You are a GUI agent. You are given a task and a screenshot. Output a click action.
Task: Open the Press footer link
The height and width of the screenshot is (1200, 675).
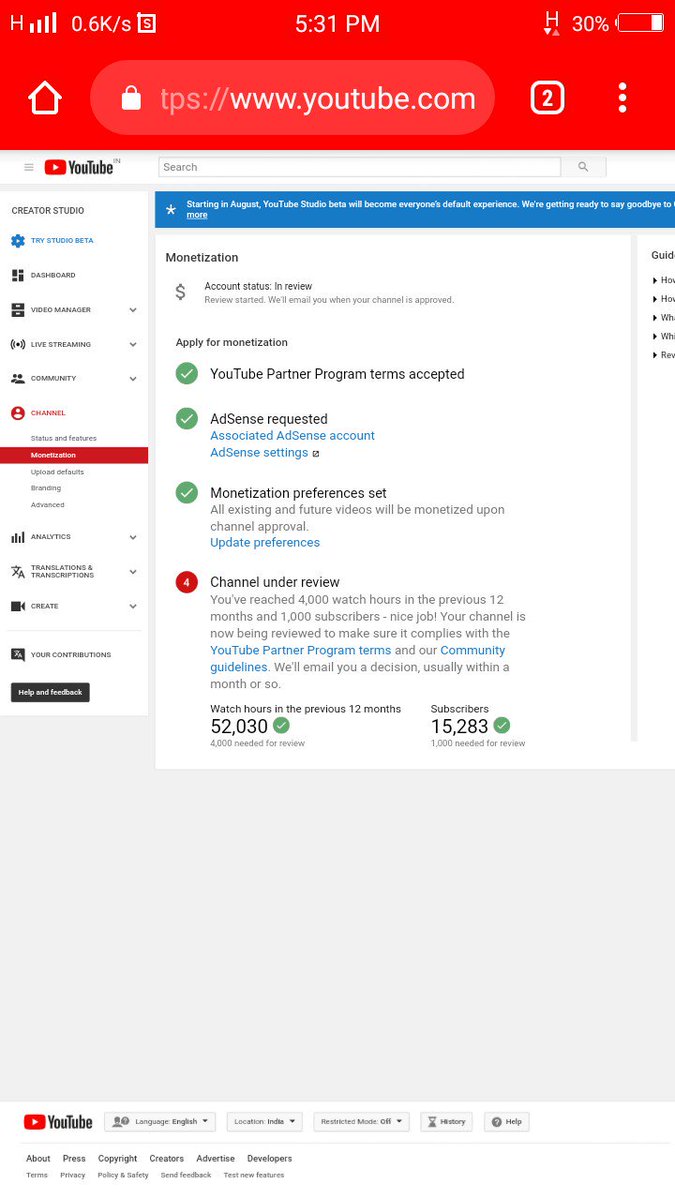coord(74,1159)
